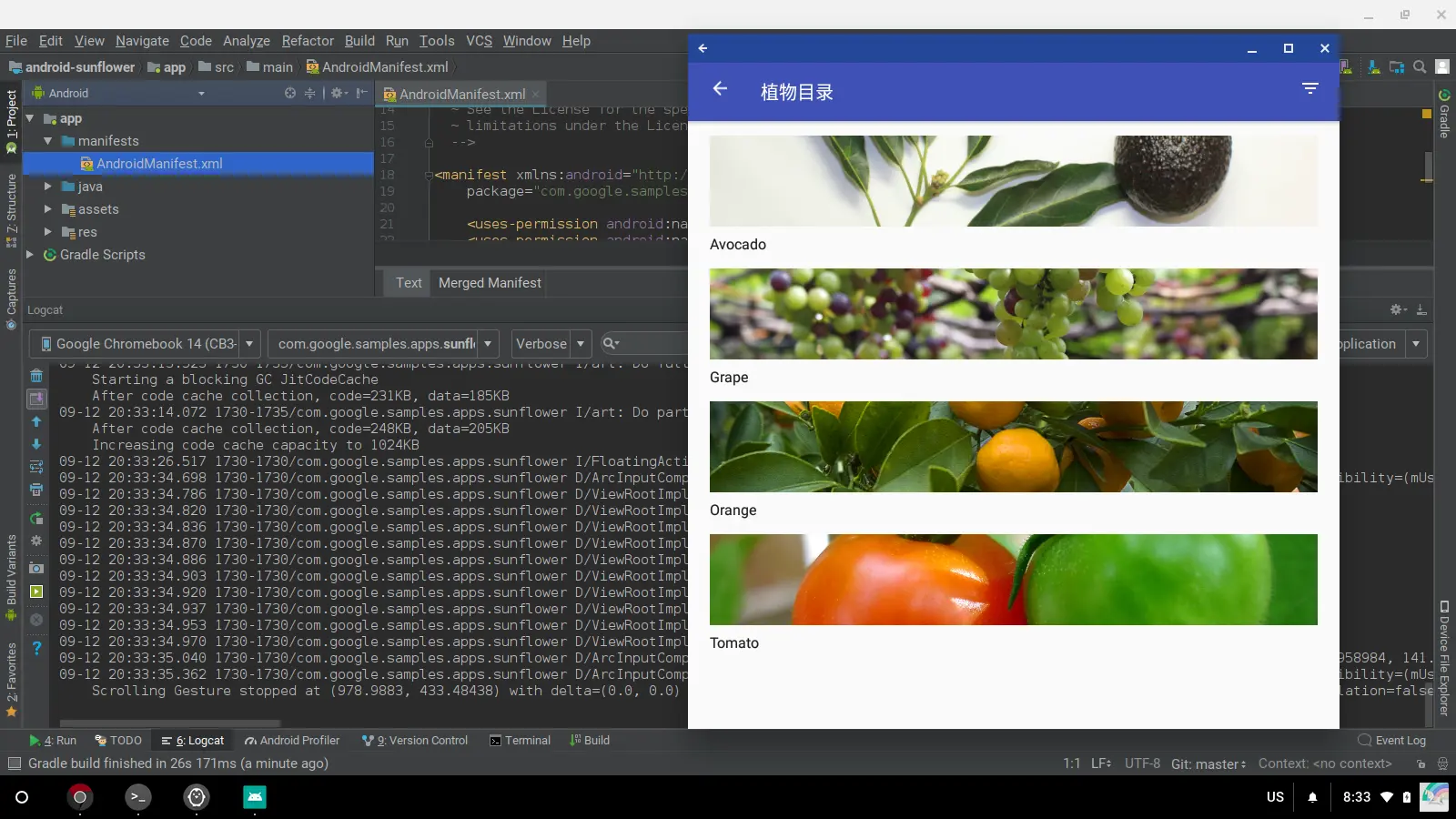Expand the java folder
1456x819 pixels.
pyautogui.click(x=48, y=187)
